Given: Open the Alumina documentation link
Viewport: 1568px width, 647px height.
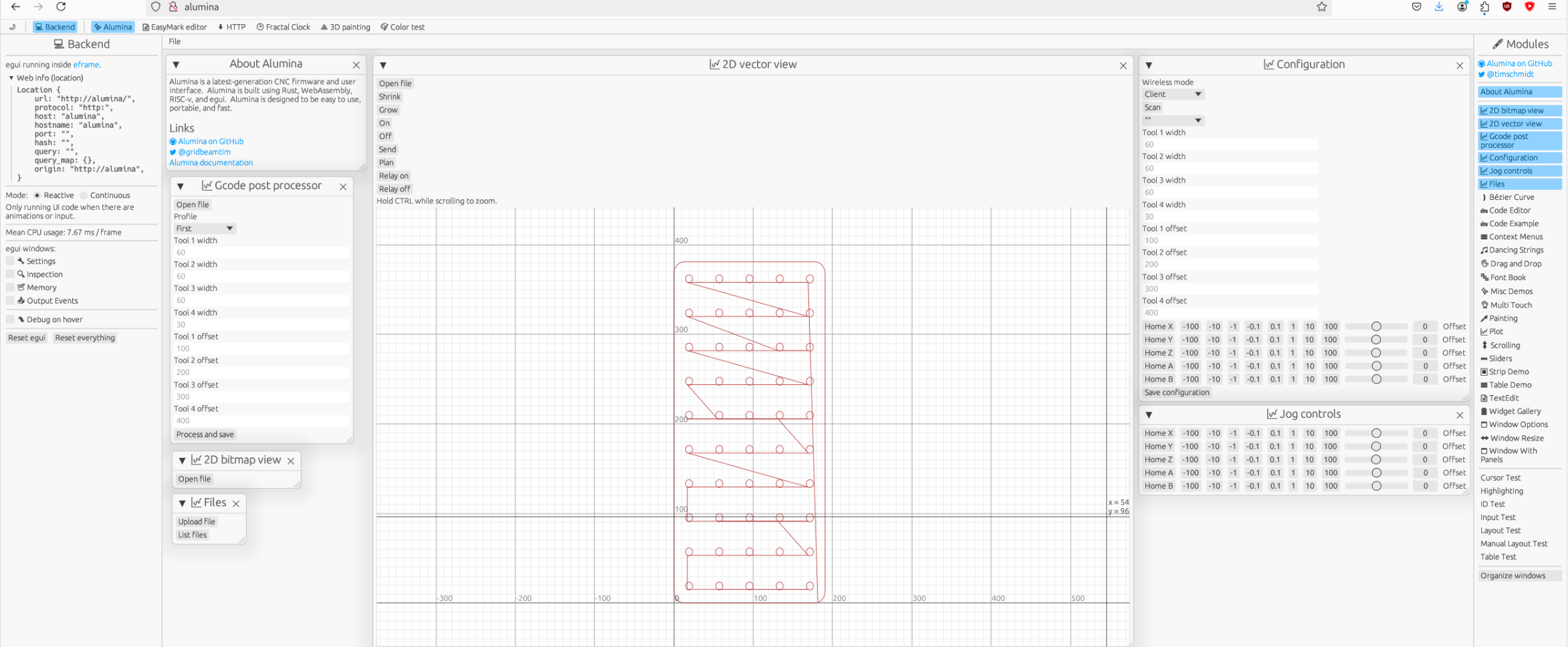Looking at the screenshot, I should click(x=211, y=162).
